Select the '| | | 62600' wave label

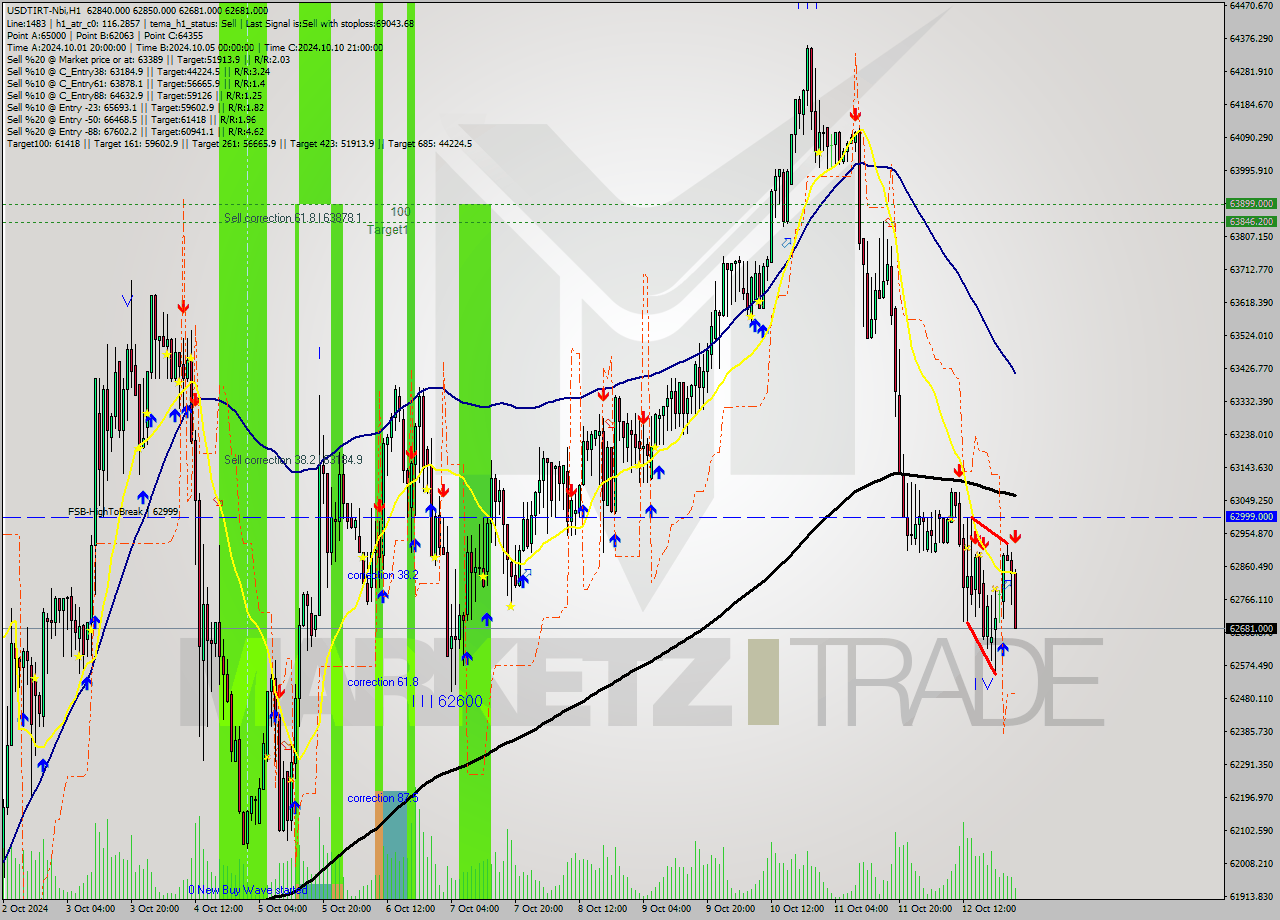(x=447, y=701)
